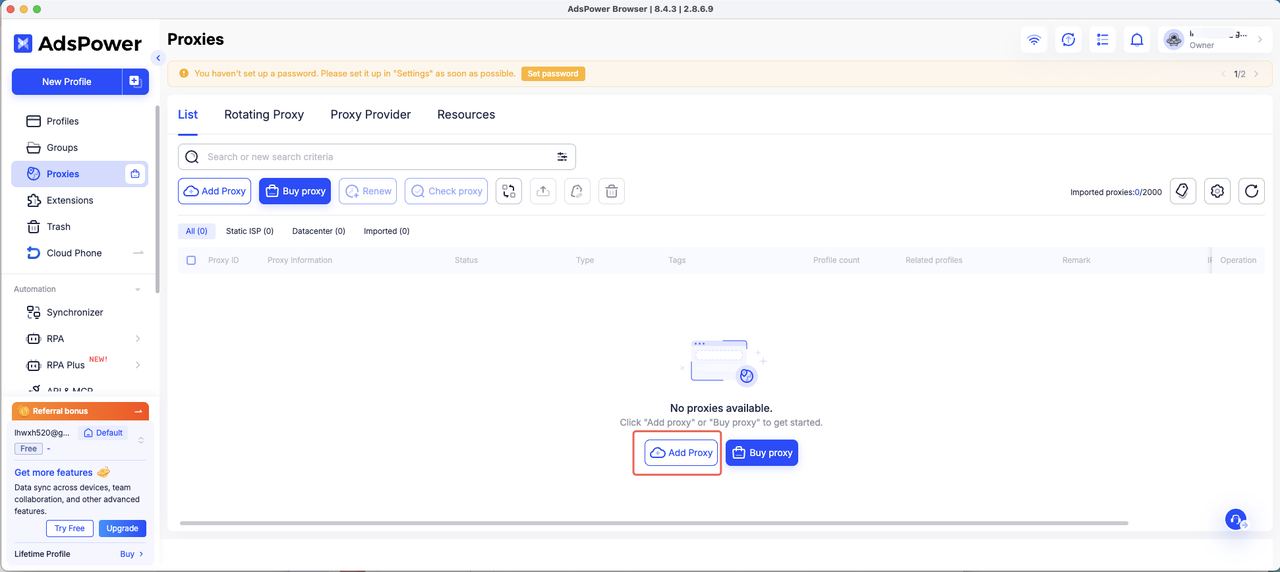Click Add Proxy under No proxies available
This screenshot has height=572, width=1280.
click(681, 453)
